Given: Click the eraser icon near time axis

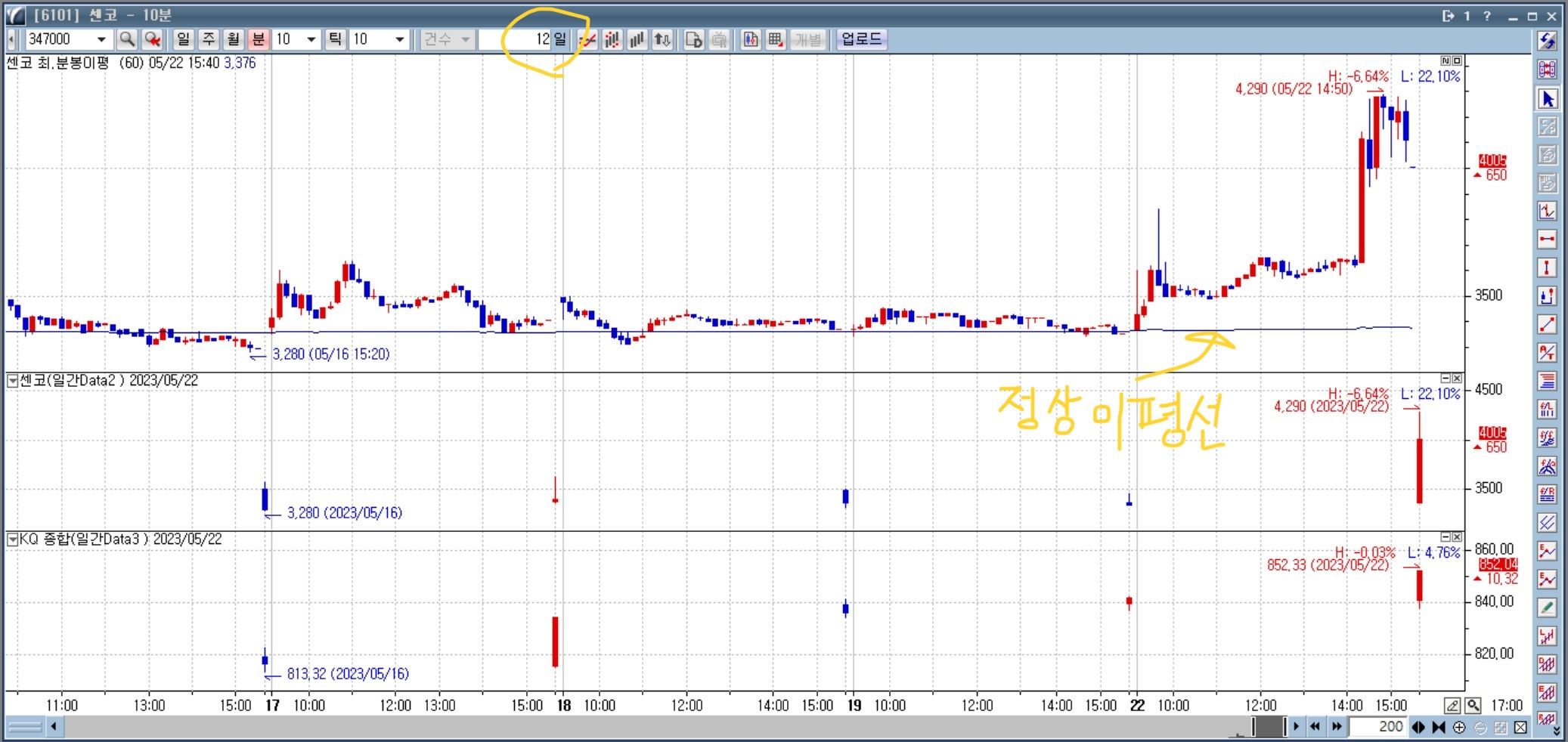Looking at the screenshot, I should tap(1452, 706).
